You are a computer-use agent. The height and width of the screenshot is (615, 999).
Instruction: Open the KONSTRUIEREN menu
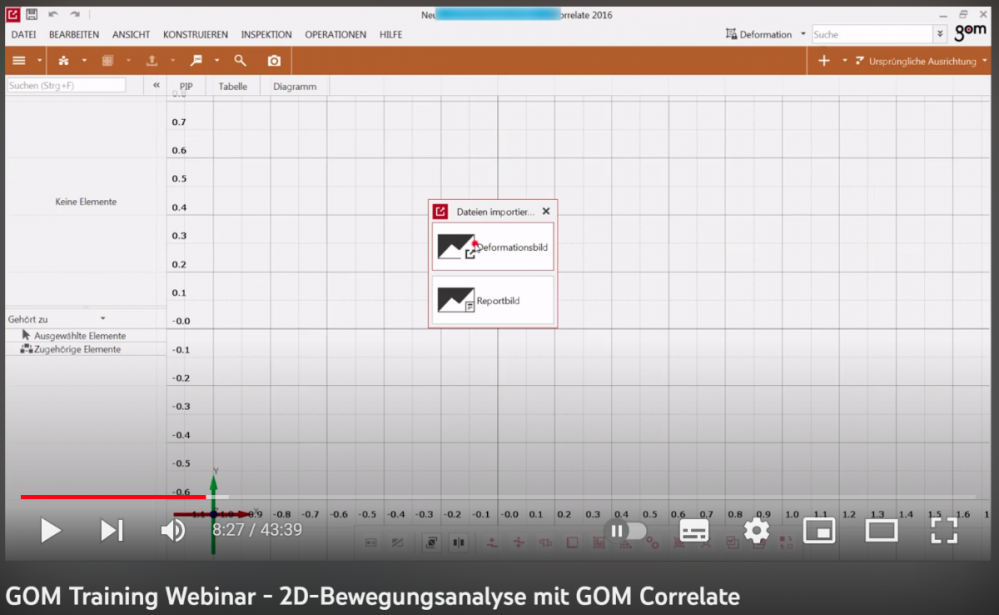click(195, 34)
